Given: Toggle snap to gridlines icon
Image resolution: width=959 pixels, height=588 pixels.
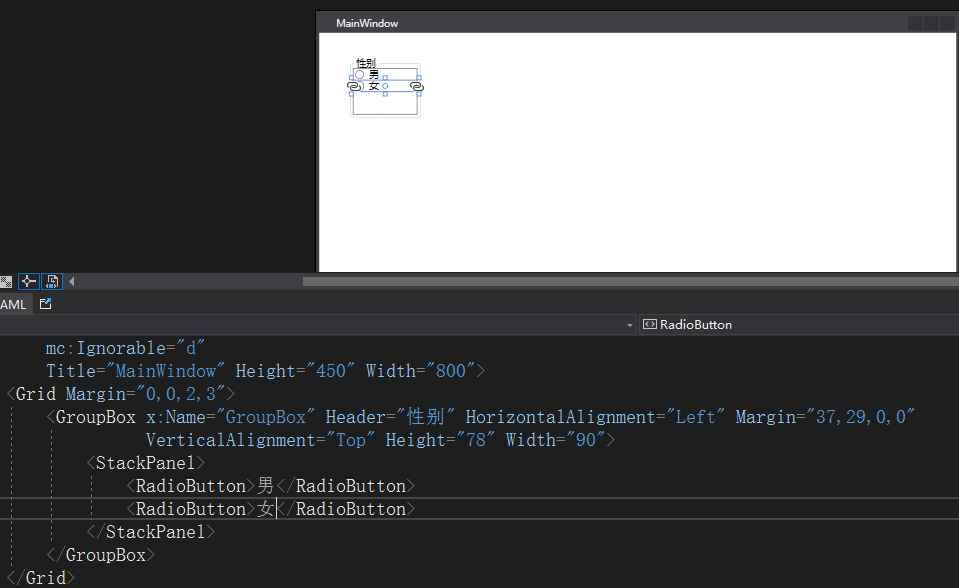Looking at the screenshot, I should click(x=6, y=281).
